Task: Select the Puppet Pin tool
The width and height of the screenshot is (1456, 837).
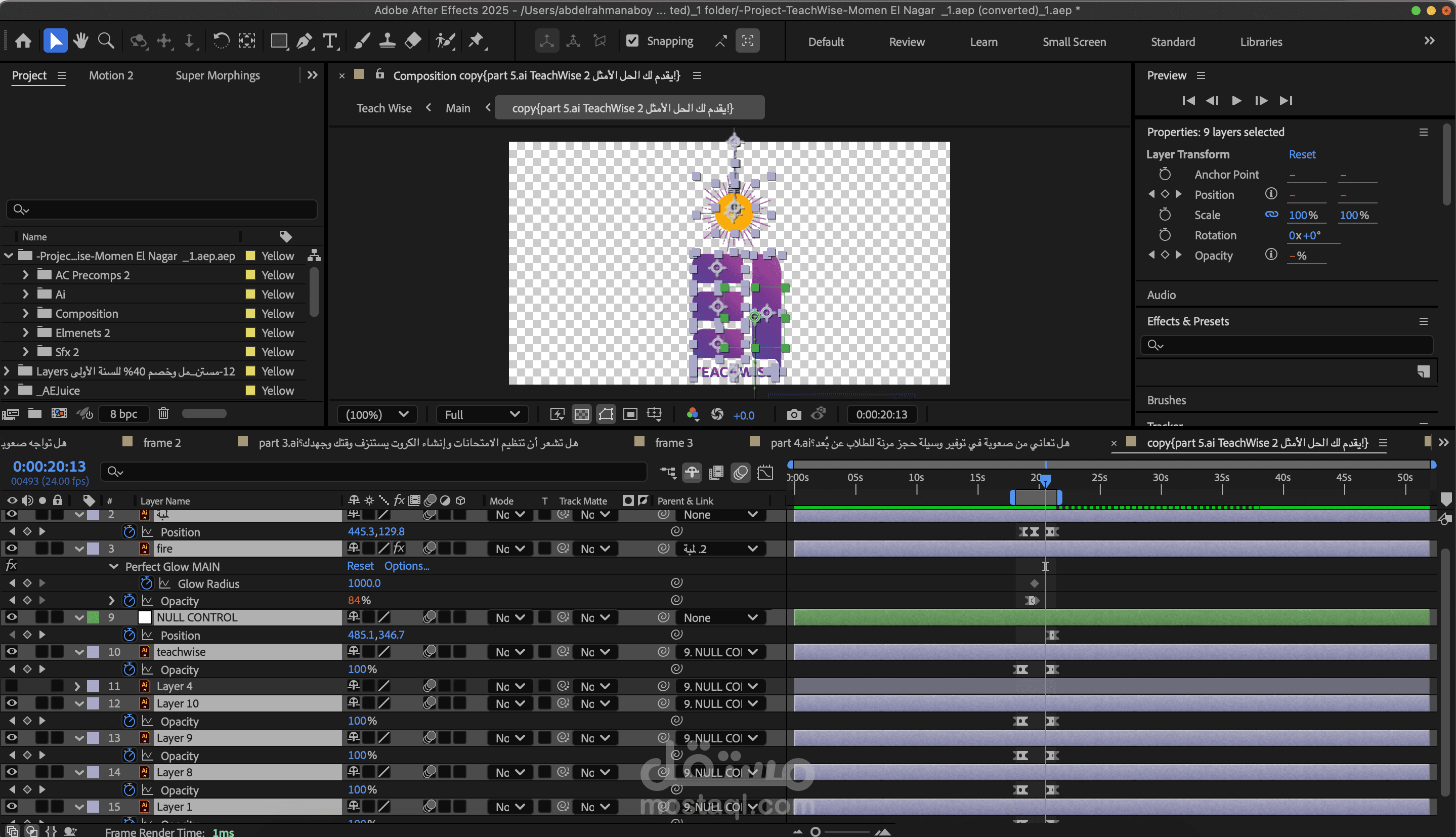Action: (x=476, y=41)
